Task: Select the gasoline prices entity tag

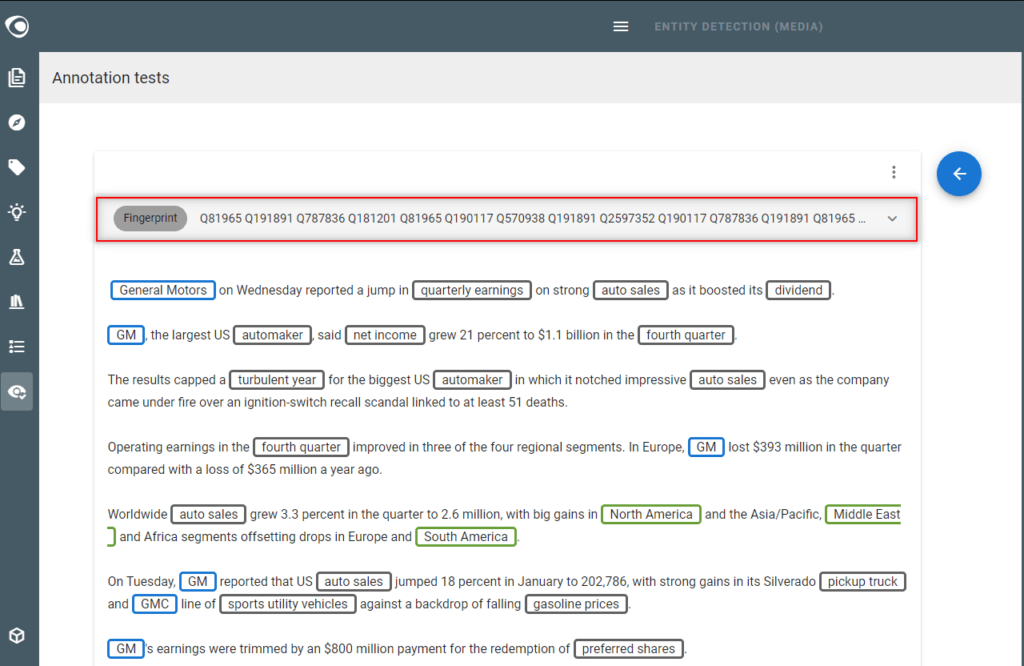Action: coord(576,604)
